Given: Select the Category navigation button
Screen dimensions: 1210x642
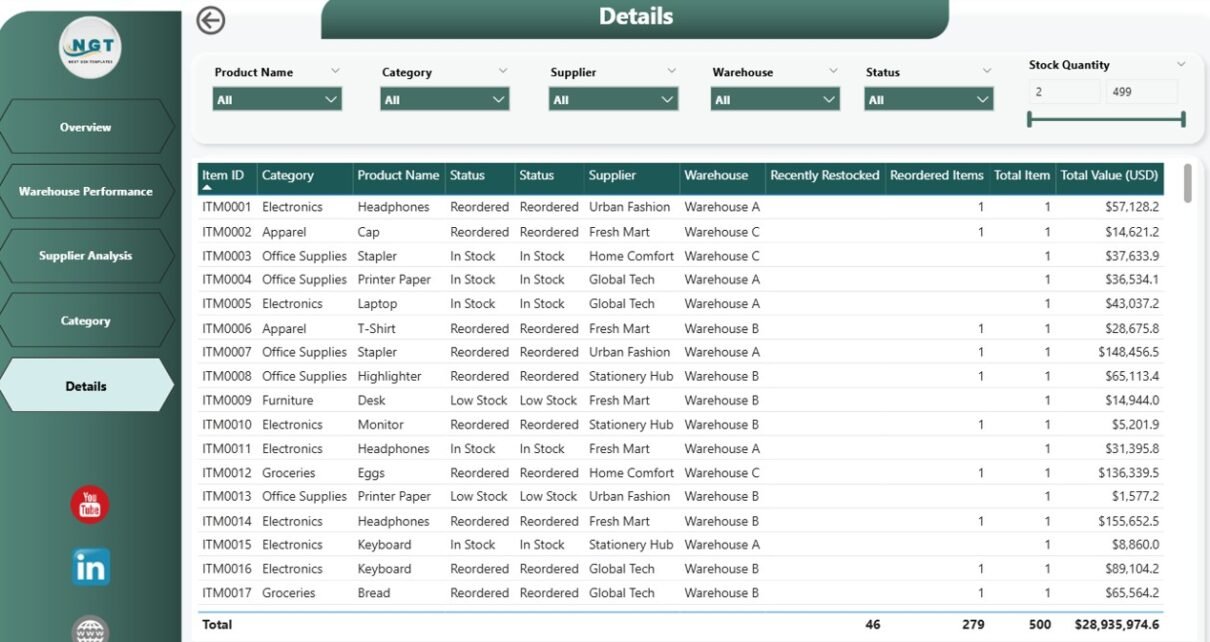Looking at the screenshot, I should tap(88, 320).
